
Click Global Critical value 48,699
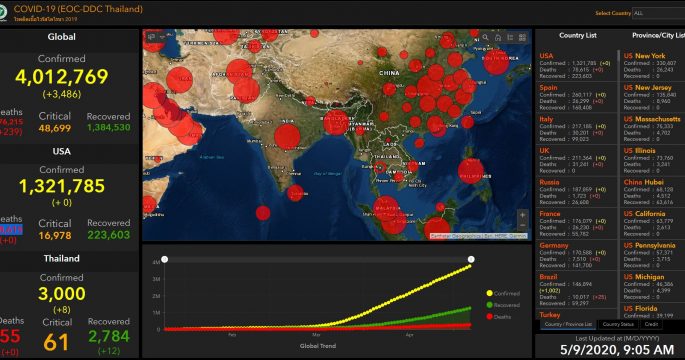click(x=55, y=128)
